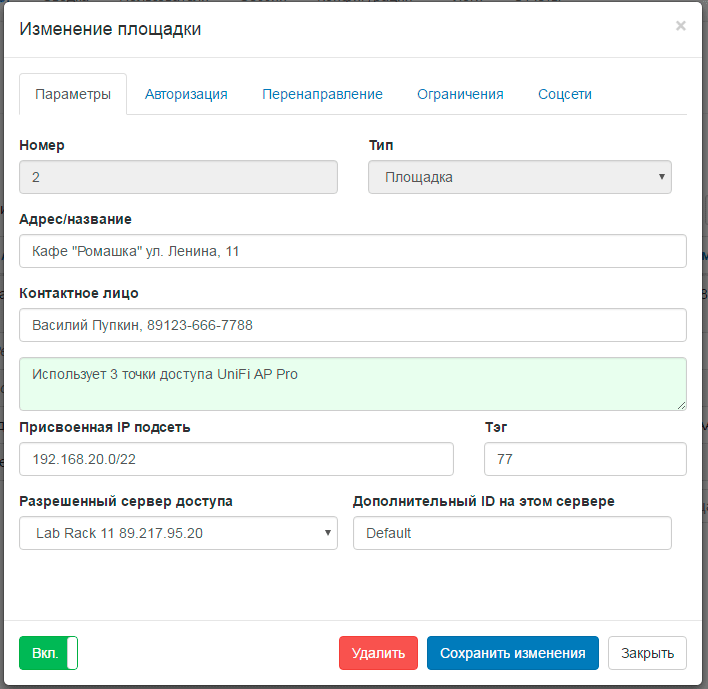This screenshot has width=708, height=689.
Task: Click the disabled Номер field
Action: coord(178,177)
